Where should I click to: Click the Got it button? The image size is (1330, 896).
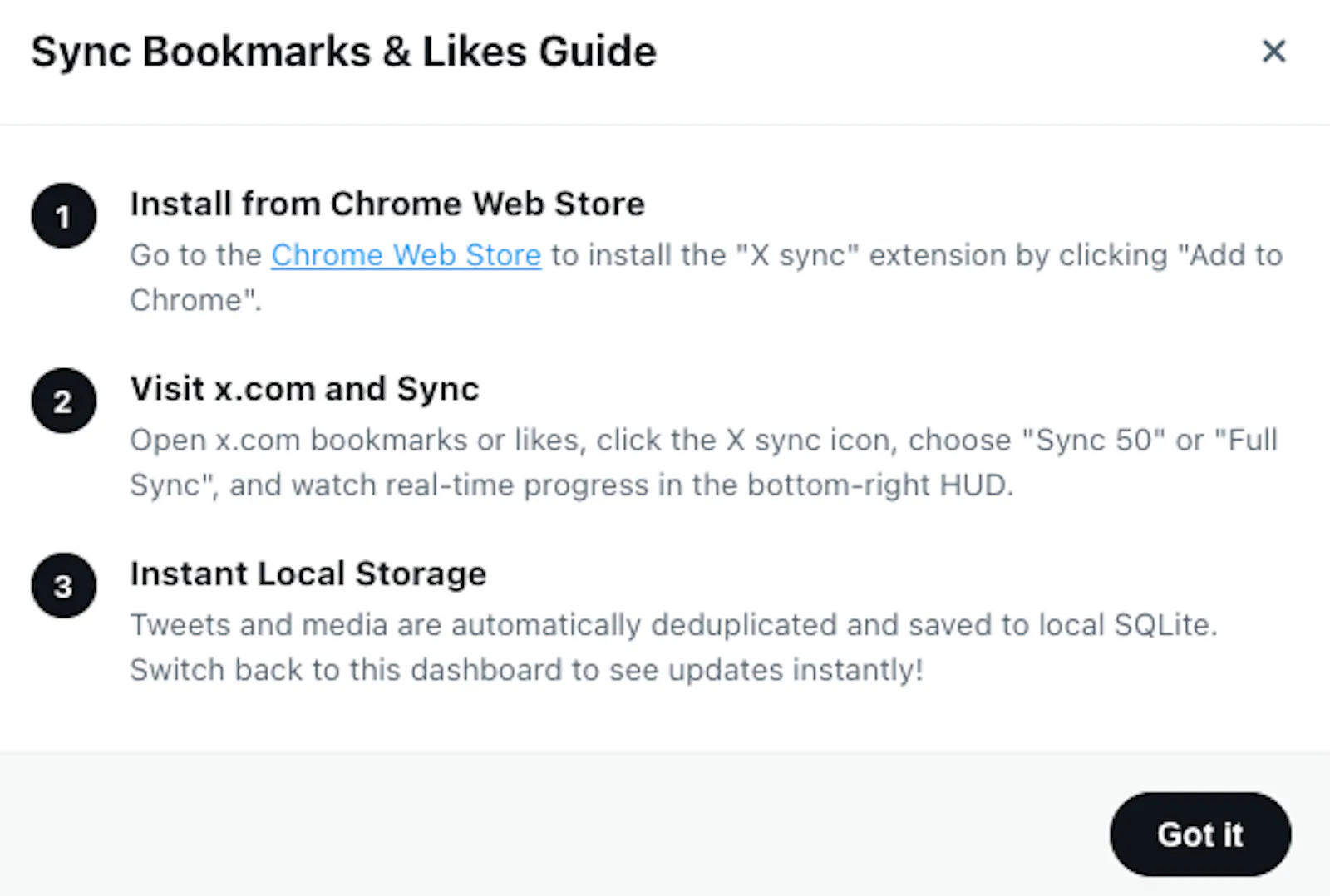pyautogui.click(x=1200, y=834)
